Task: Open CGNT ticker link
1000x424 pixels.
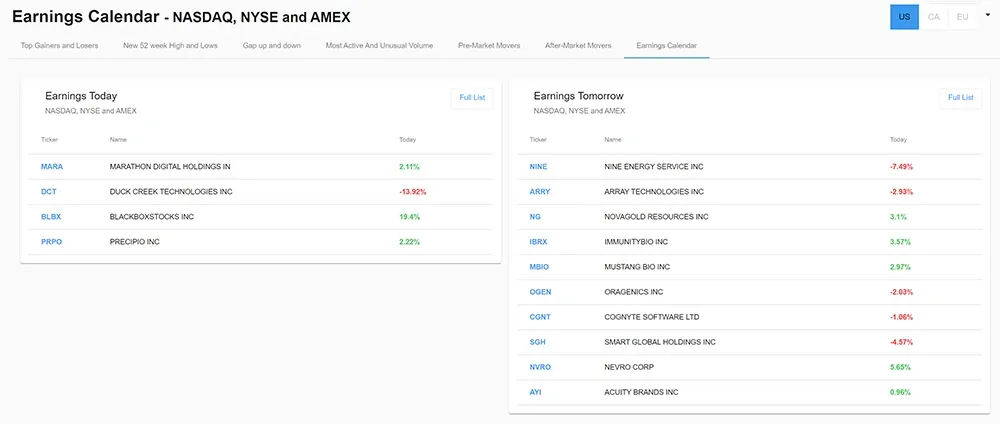Action: click(x=540, y=317)
